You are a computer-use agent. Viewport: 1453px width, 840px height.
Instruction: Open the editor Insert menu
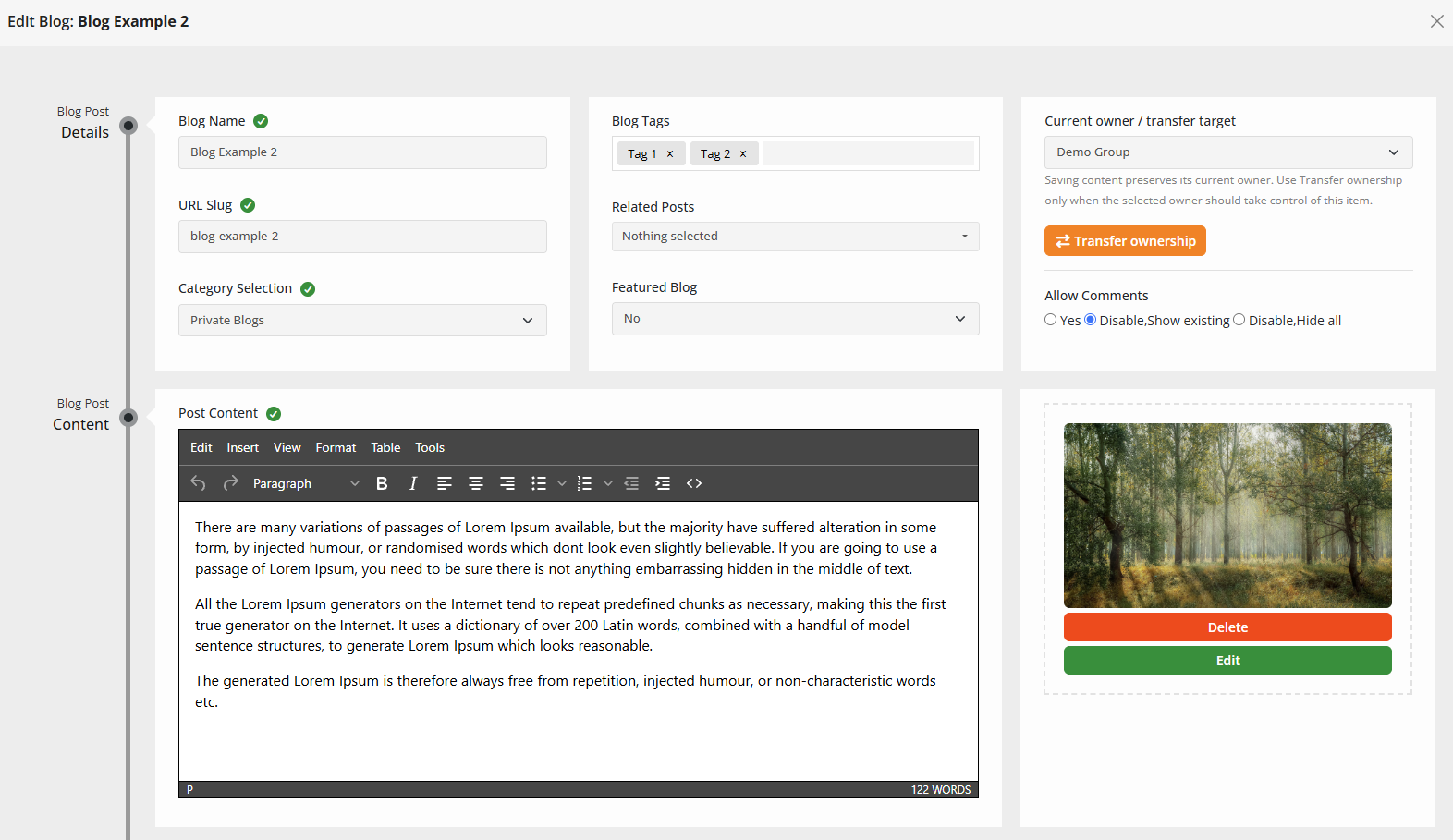243,447
